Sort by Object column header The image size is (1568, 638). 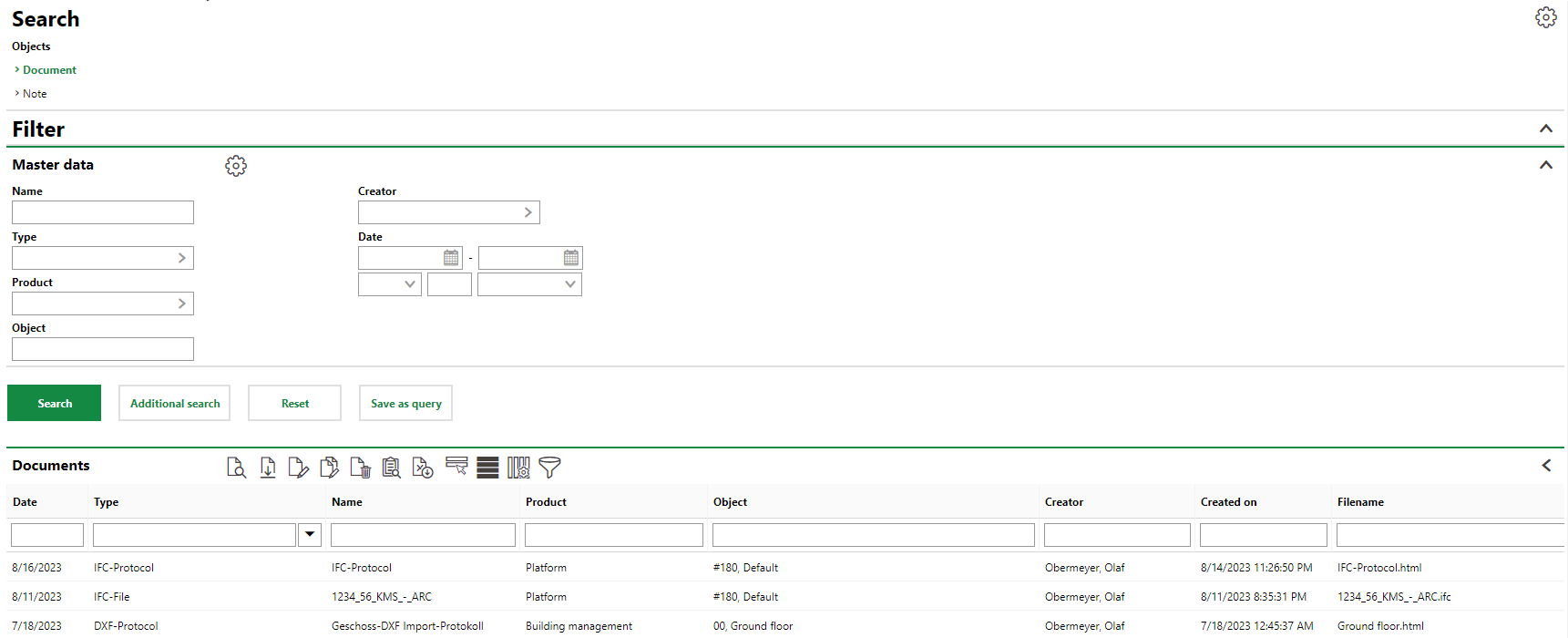[x=730, y=502]
